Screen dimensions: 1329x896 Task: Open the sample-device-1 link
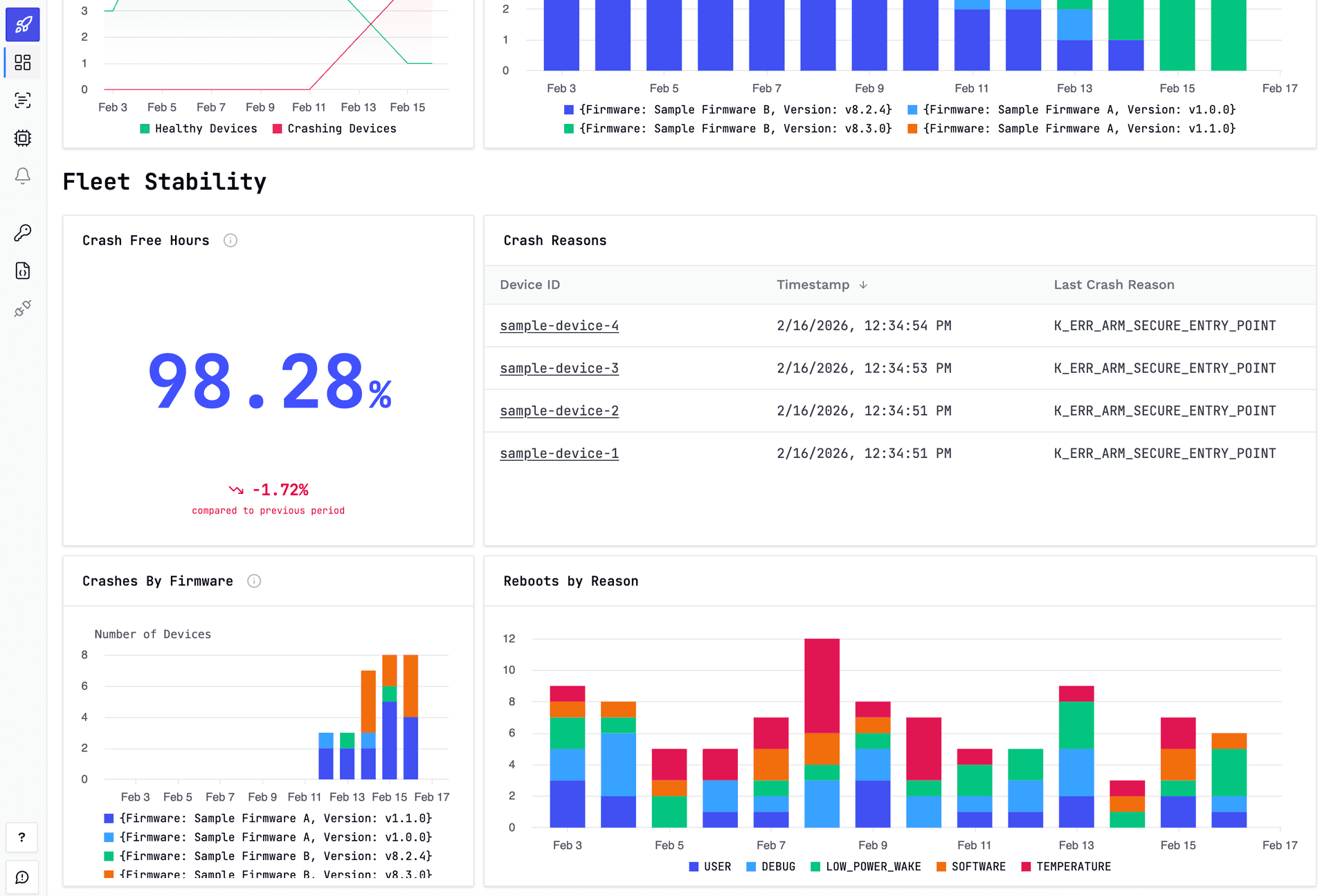[559, 454]
